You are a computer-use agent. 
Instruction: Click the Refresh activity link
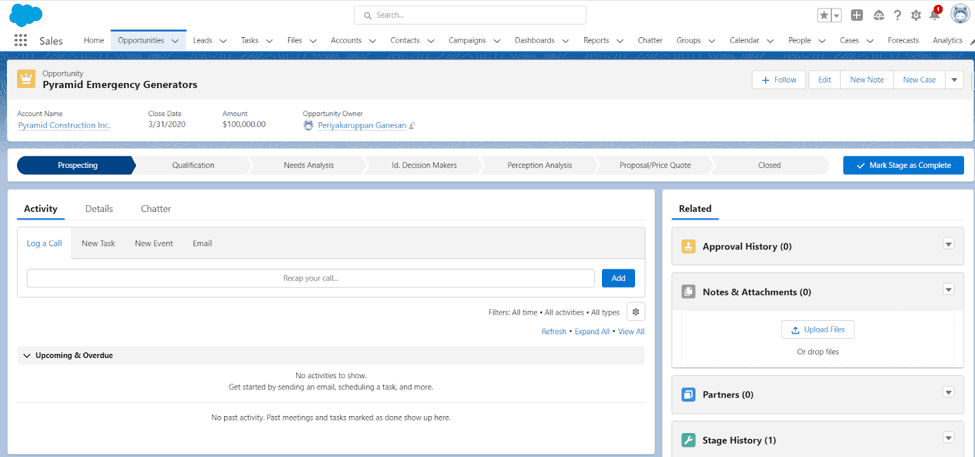click(x=554, y=331)
